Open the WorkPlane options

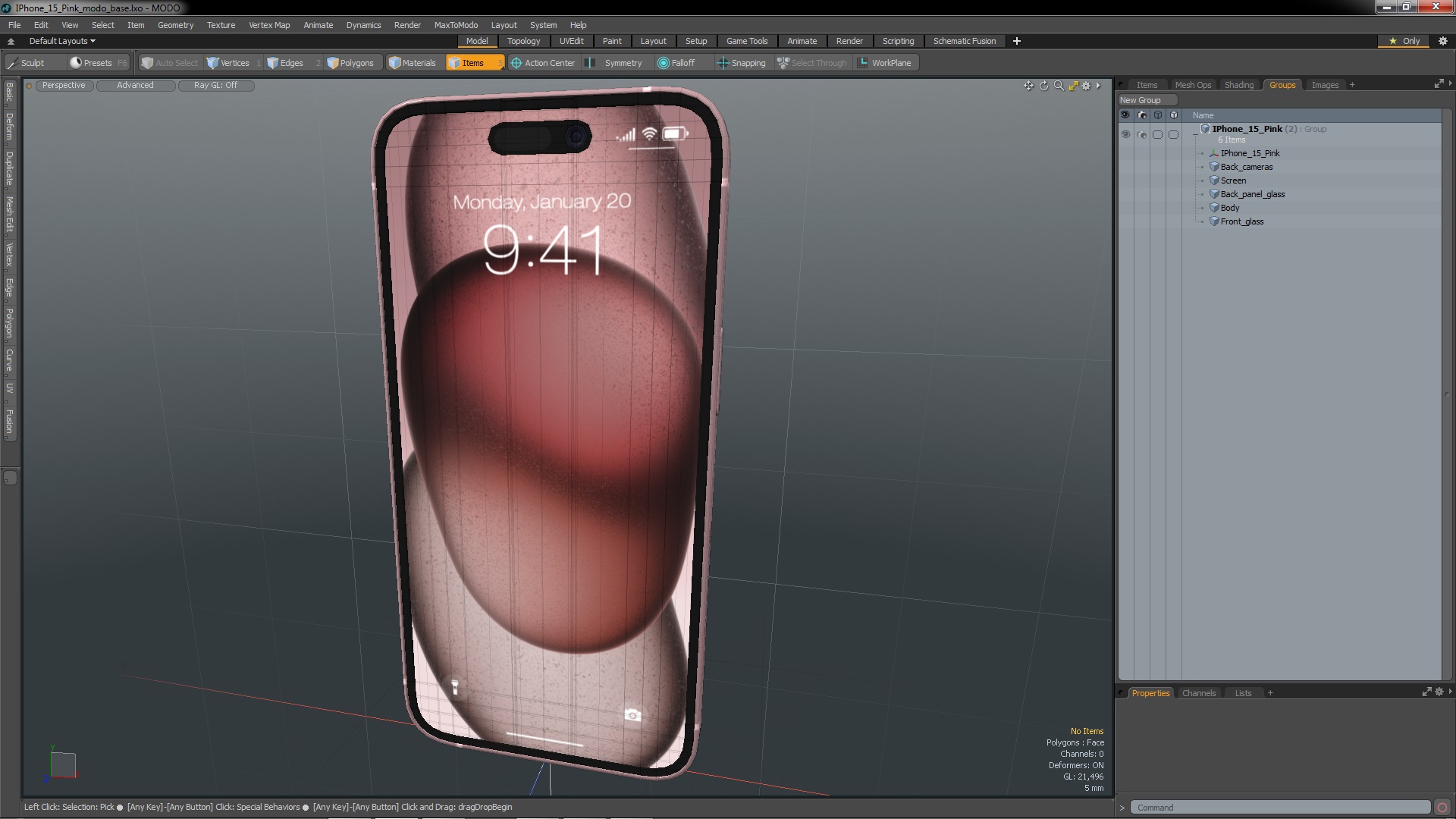coord(885,63)
